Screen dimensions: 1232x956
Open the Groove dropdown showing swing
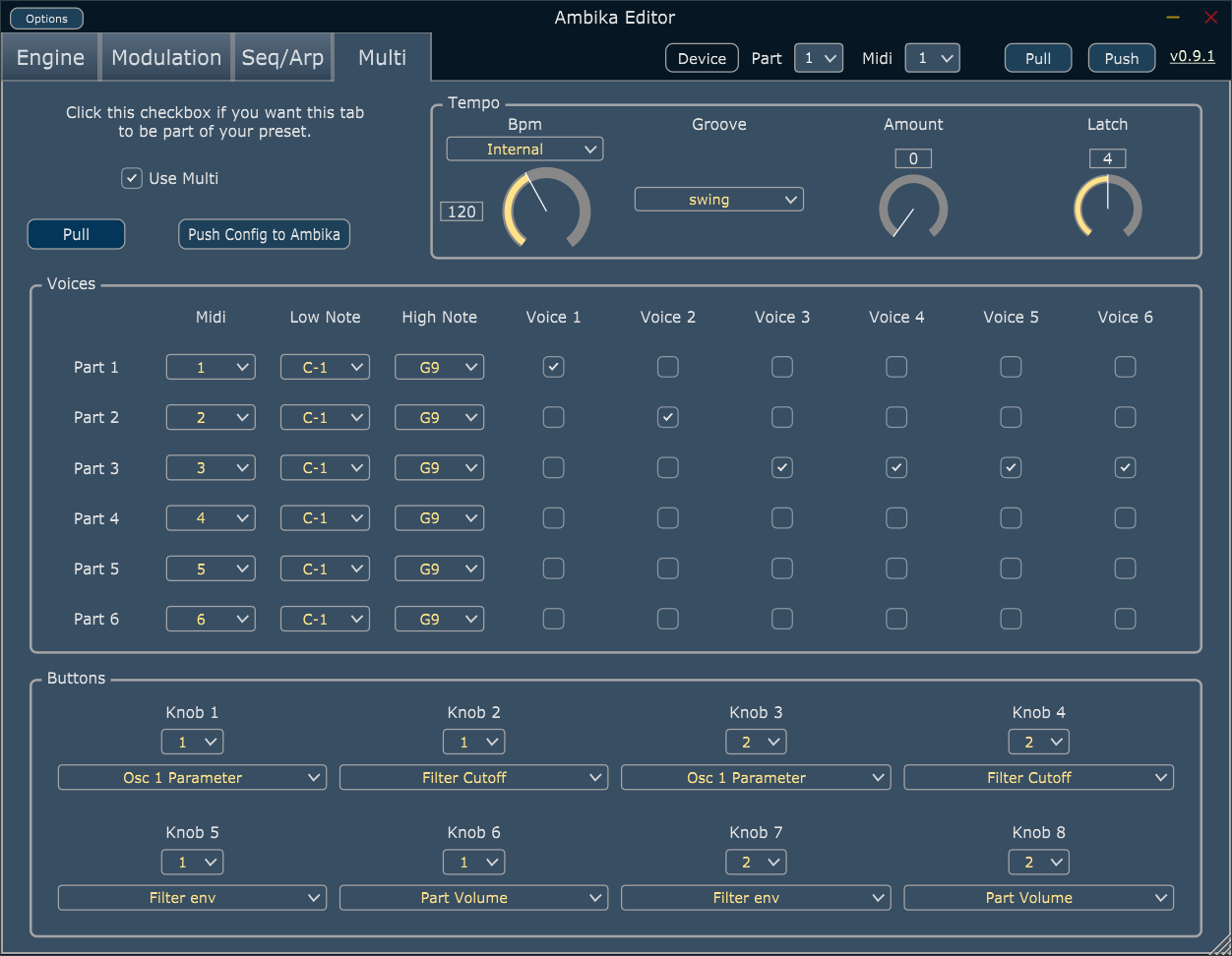tap(718, 200)
